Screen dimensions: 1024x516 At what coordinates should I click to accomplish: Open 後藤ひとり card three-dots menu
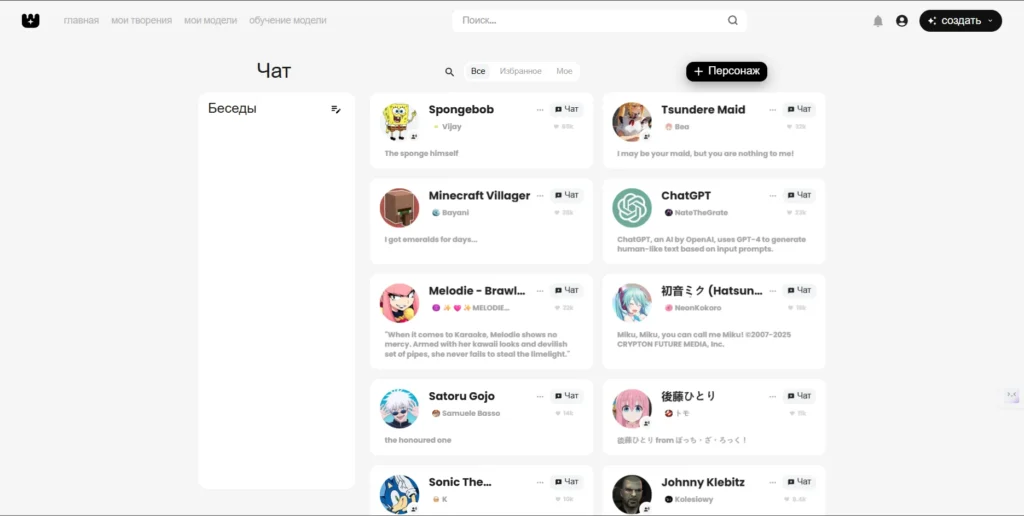[x=773, y=396]
